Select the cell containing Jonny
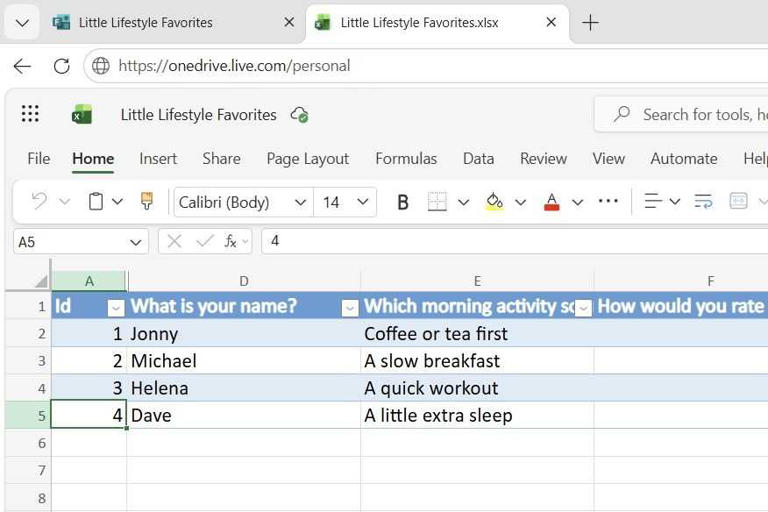The width and height of the screenshot is (768, 512). tap(243, 334)
